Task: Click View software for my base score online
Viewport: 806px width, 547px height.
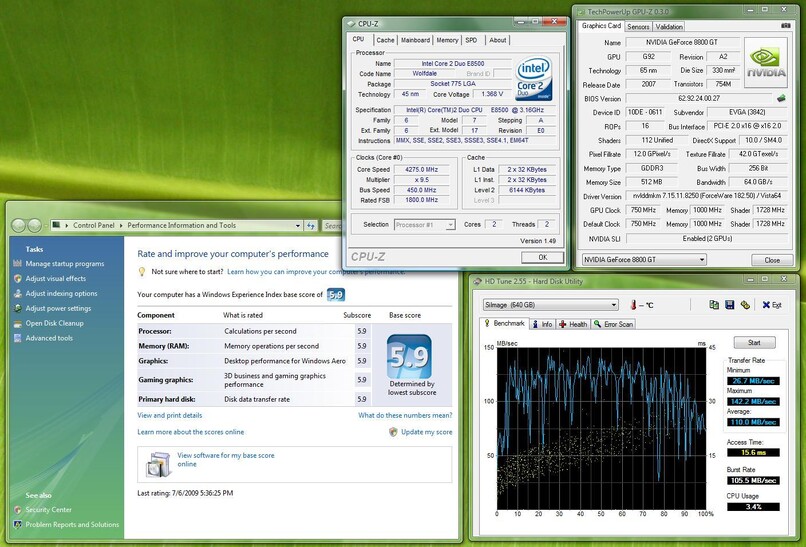Action: coord(226,460)
